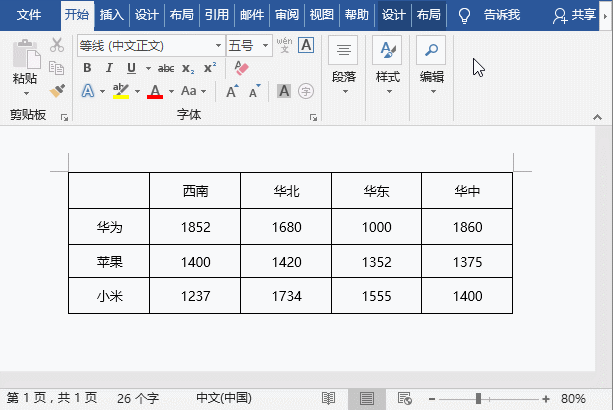Toggle Italic formatting
The image size is (613, 410).
click(106, 68)
